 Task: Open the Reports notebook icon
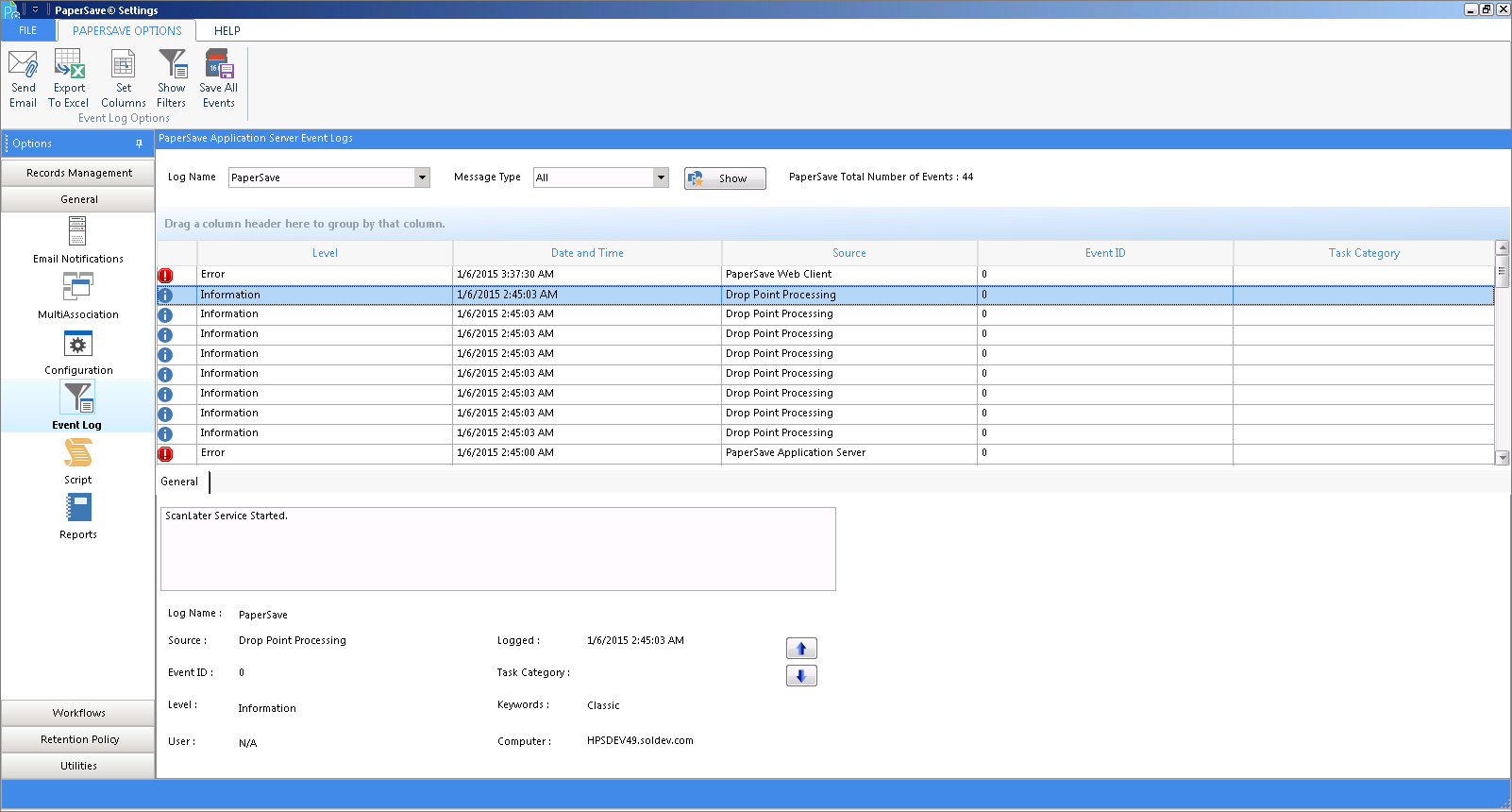point(77,516)
